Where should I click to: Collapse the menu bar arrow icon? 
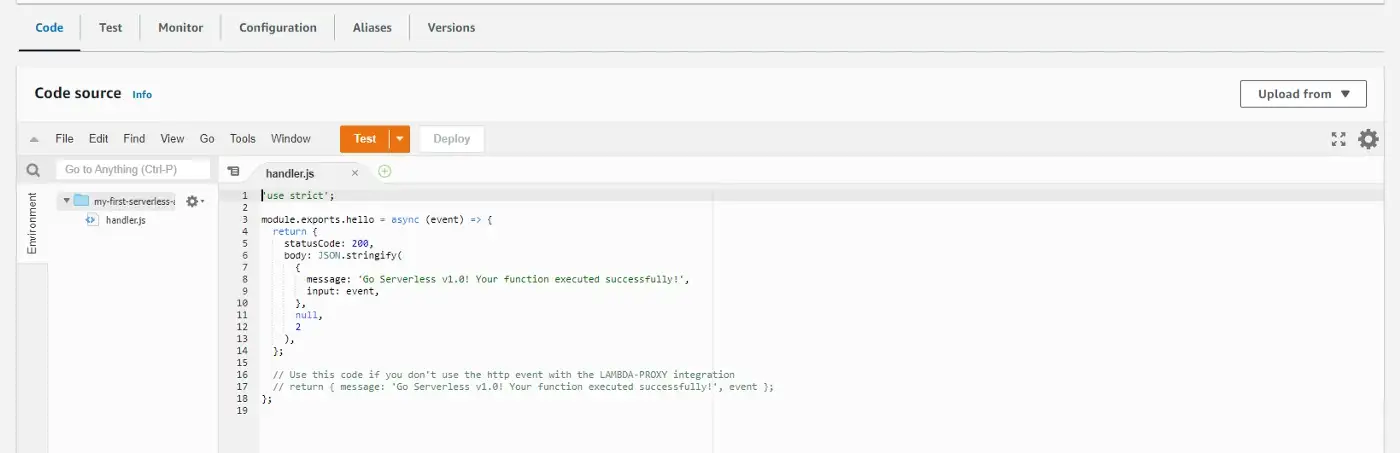pos(34,139)
